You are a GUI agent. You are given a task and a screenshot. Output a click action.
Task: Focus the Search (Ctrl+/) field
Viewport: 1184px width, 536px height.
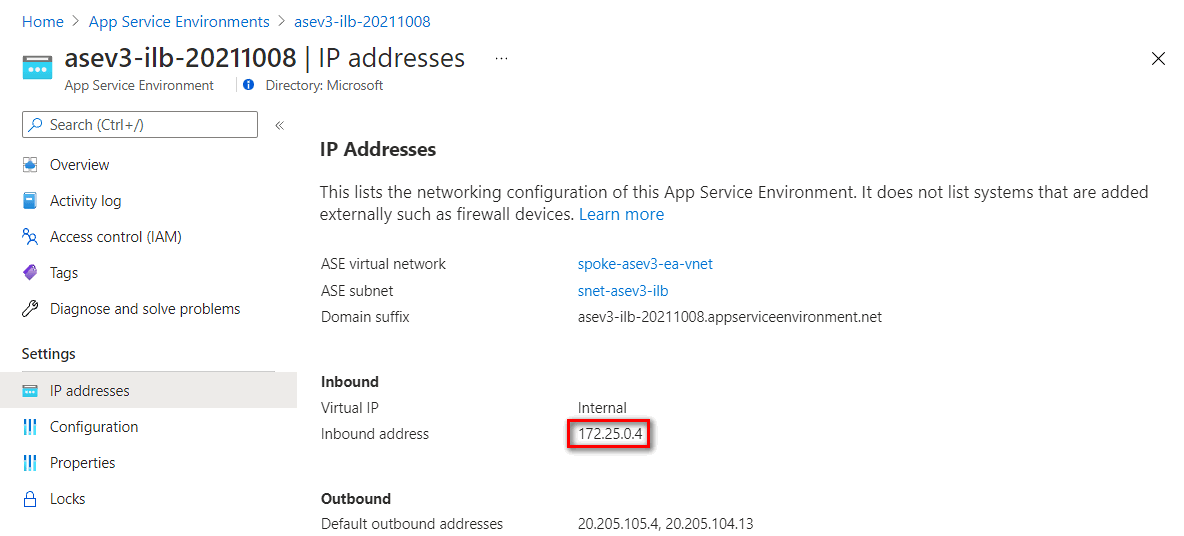(140, 125)
